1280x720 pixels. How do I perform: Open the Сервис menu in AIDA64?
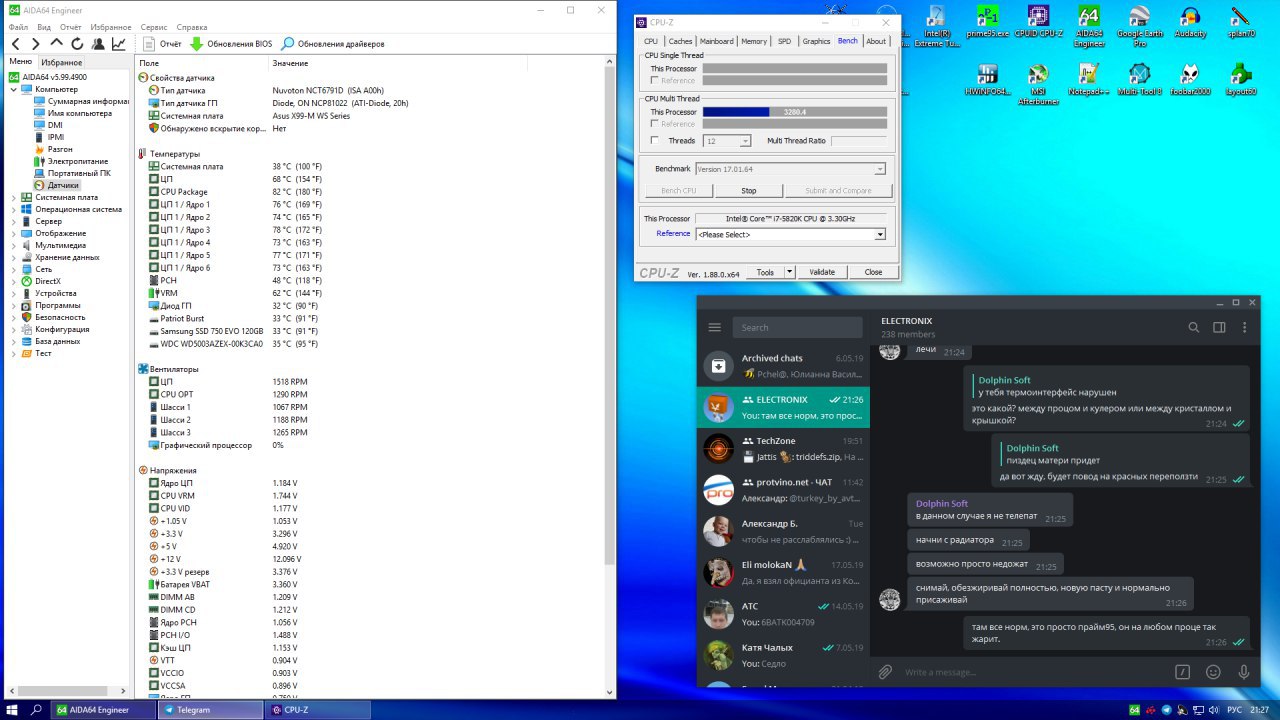point(154,27)
